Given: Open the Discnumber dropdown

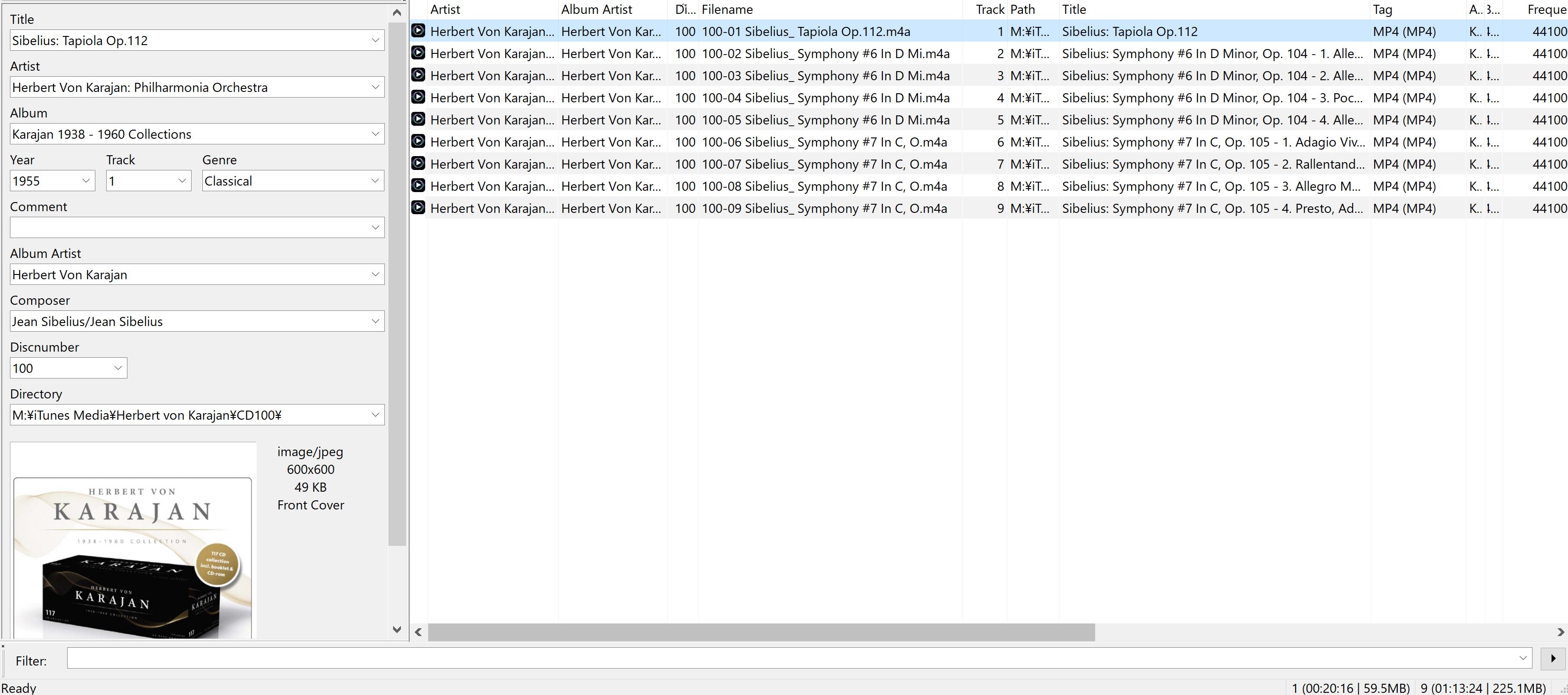Looking at the screenshot, I should coord(118,368).
